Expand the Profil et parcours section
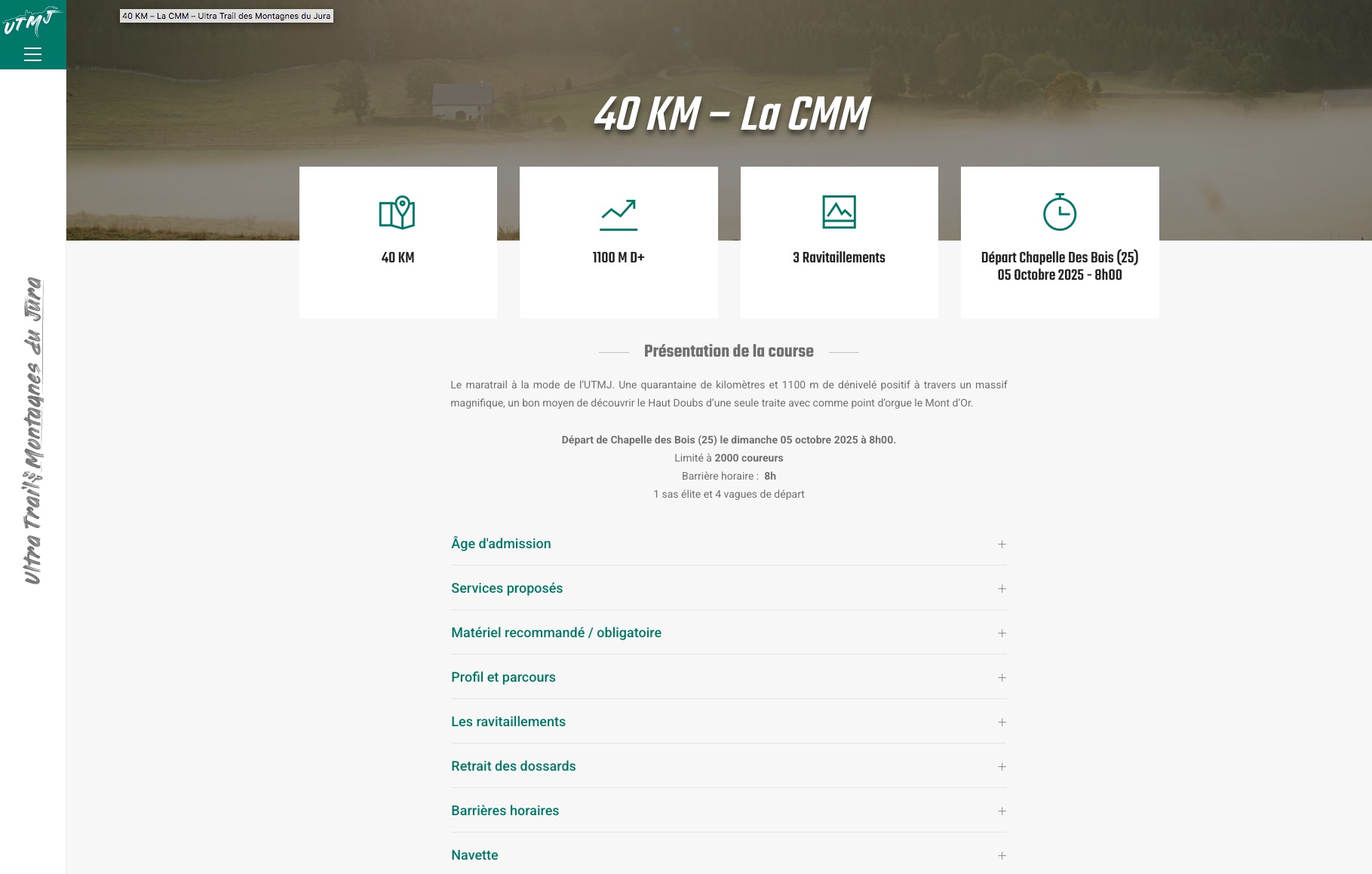Image resolution: width=1372 pixels, height=874 pixels. tap(503, 677)
